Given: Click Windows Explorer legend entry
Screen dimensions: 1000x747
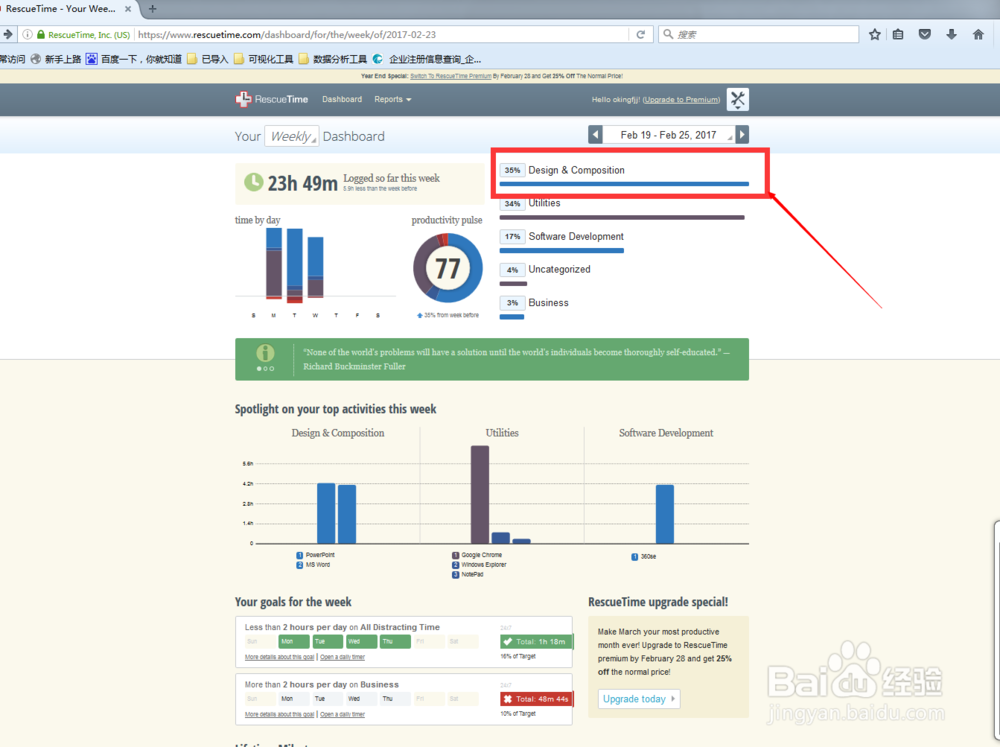Looking at the screenshot, I should (x=479, y=565).
